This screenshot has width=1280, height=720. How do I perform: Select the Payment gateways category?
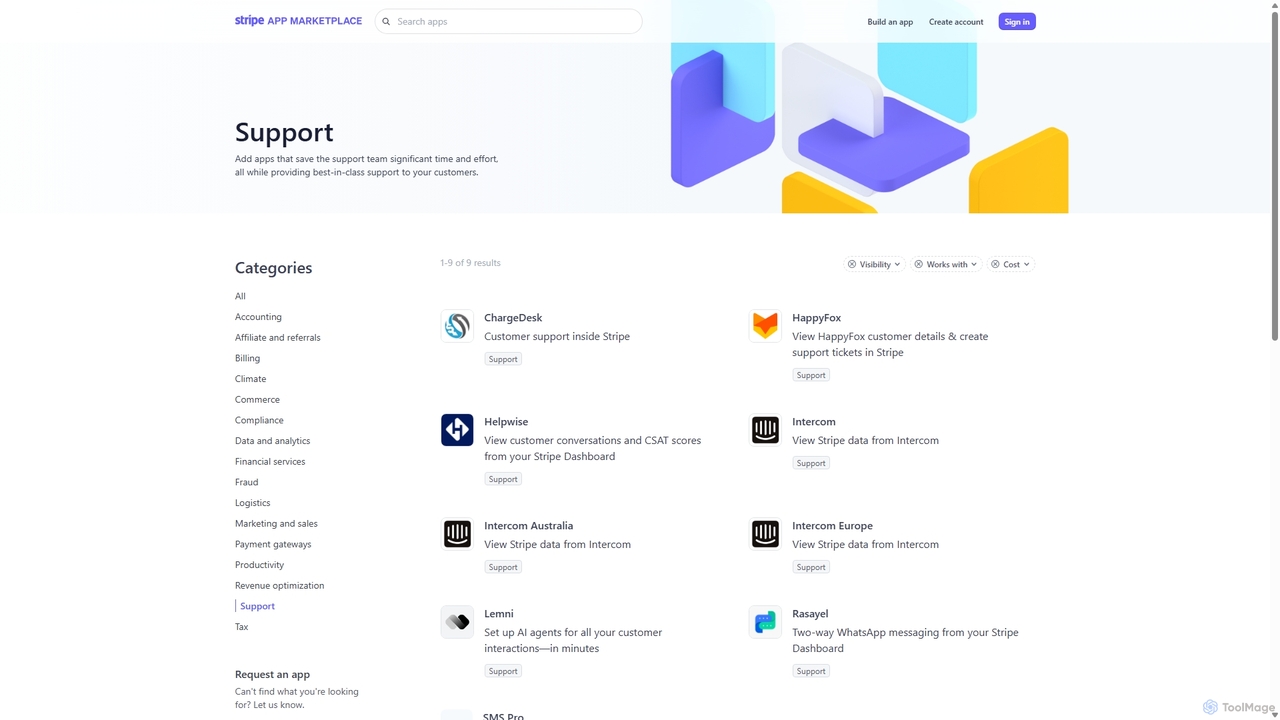pos(273,544)
